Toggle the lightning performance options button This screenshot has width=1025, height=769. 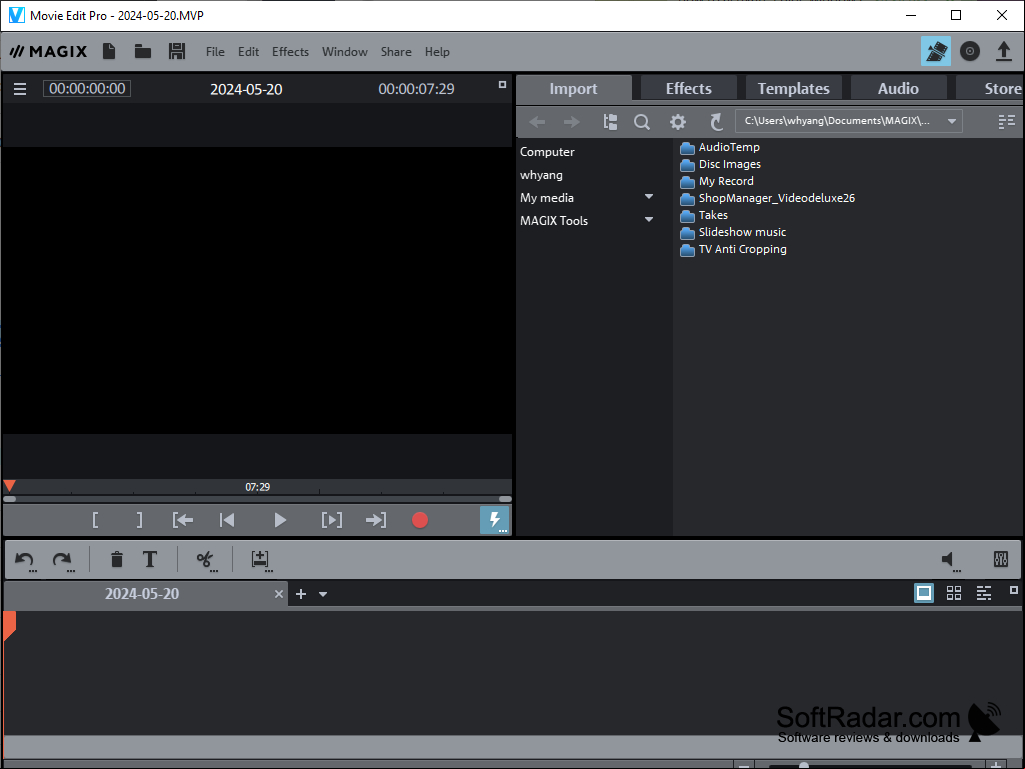tap(494, 521)
